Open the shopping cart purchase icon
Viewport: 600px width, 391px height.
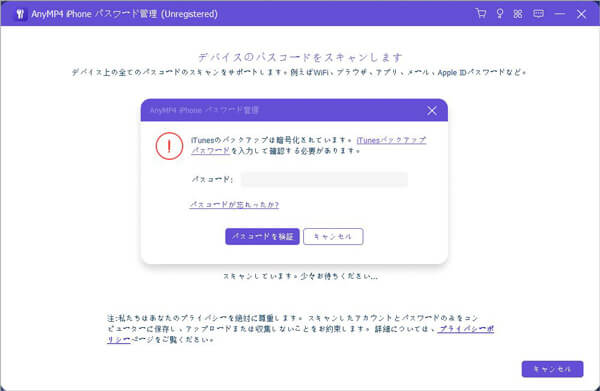click(481, 14)
